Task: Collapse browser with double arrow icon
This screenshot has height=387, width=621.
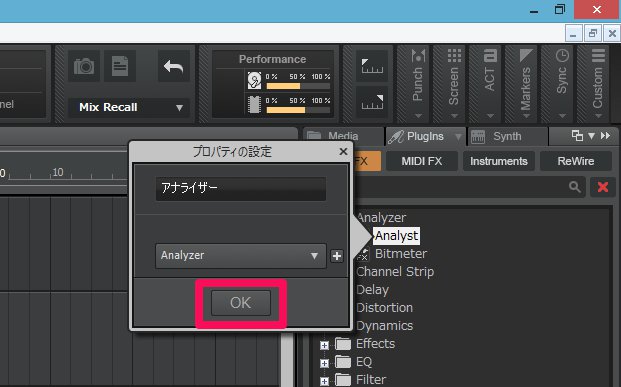Action: 605,136
